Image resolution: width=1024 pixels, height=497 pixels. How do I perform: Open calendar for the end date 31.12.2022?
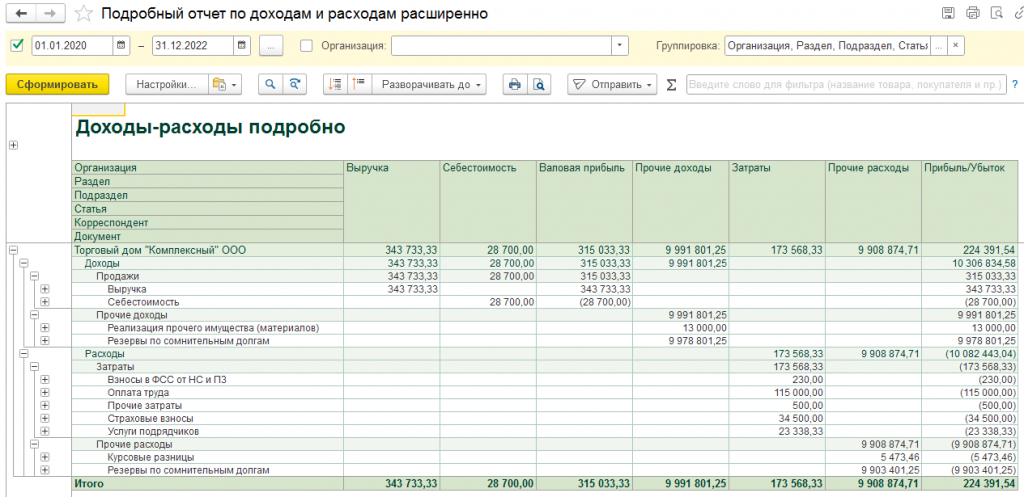242,46
